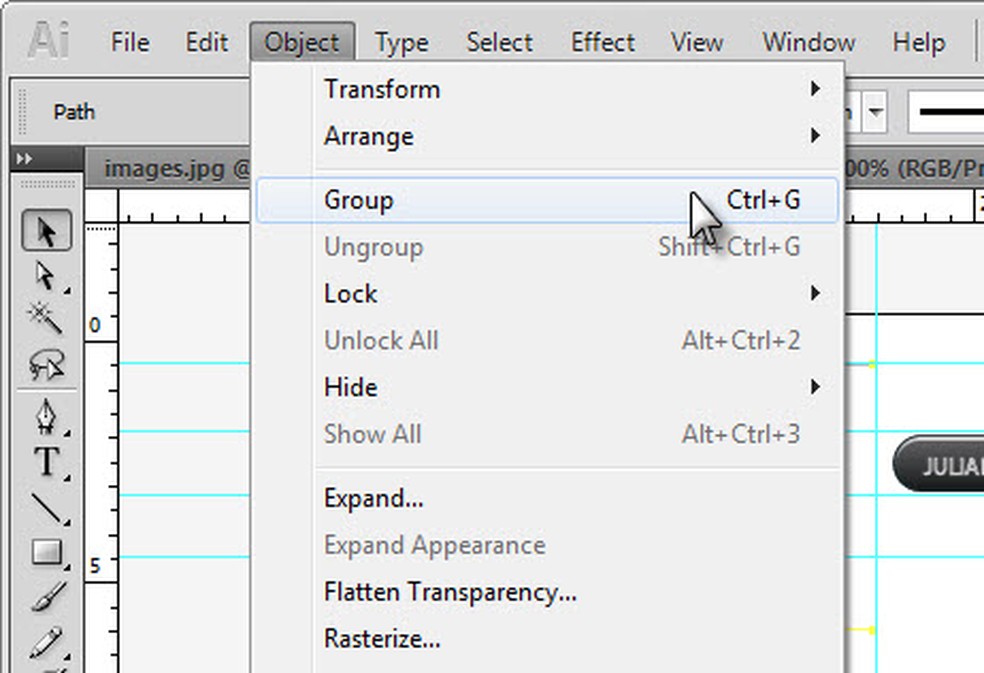Select the Type tool
Image resolution: width=984 pixels, height=673 pixels.
pyautogui.click(x=46, y=462)
